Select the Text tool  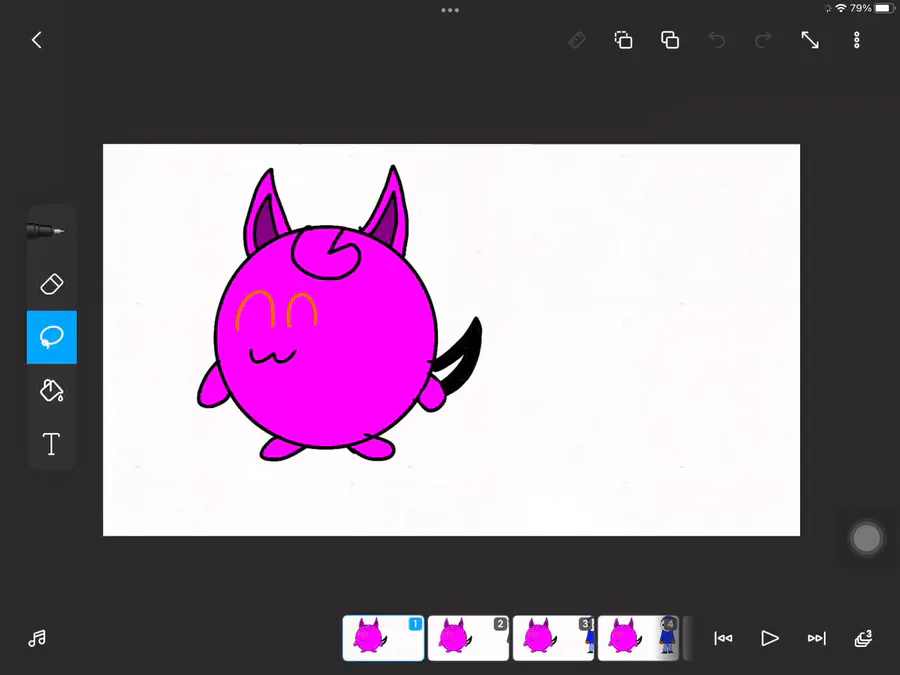click(52, 444)
